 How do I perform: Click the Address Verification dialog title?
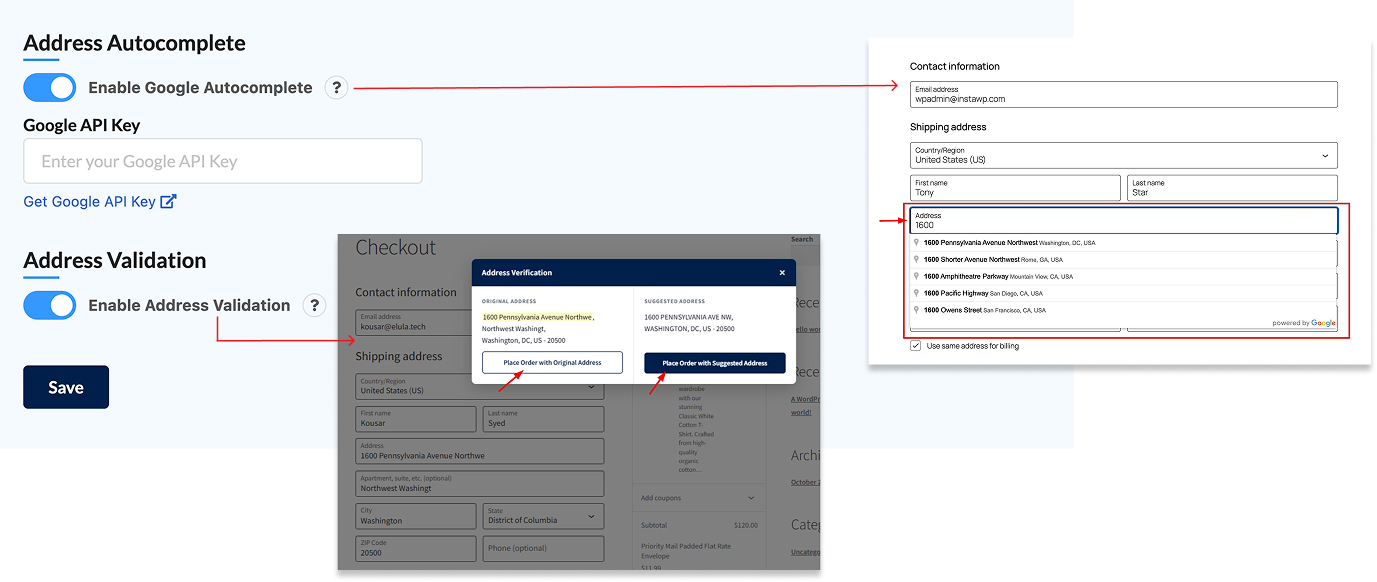(517, 272)
